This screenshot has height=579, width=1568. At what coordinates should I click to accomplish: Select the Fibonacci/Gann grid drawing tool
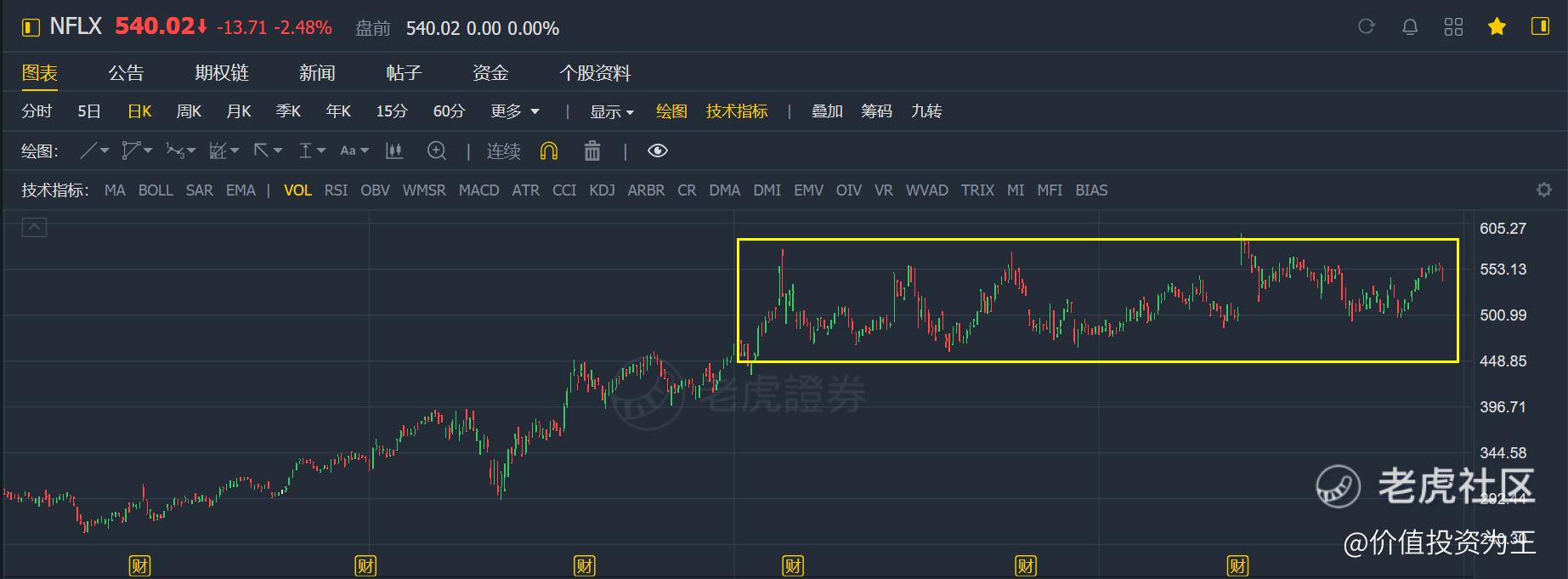(x=224, y=151)
